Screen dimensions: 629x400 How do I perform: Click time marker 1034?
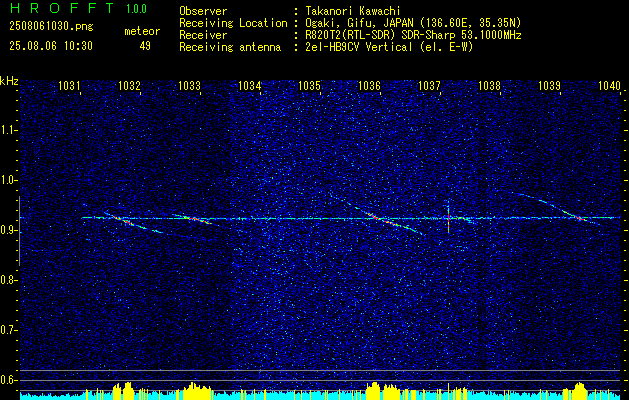pyautogui.click(x=250, y=85)
